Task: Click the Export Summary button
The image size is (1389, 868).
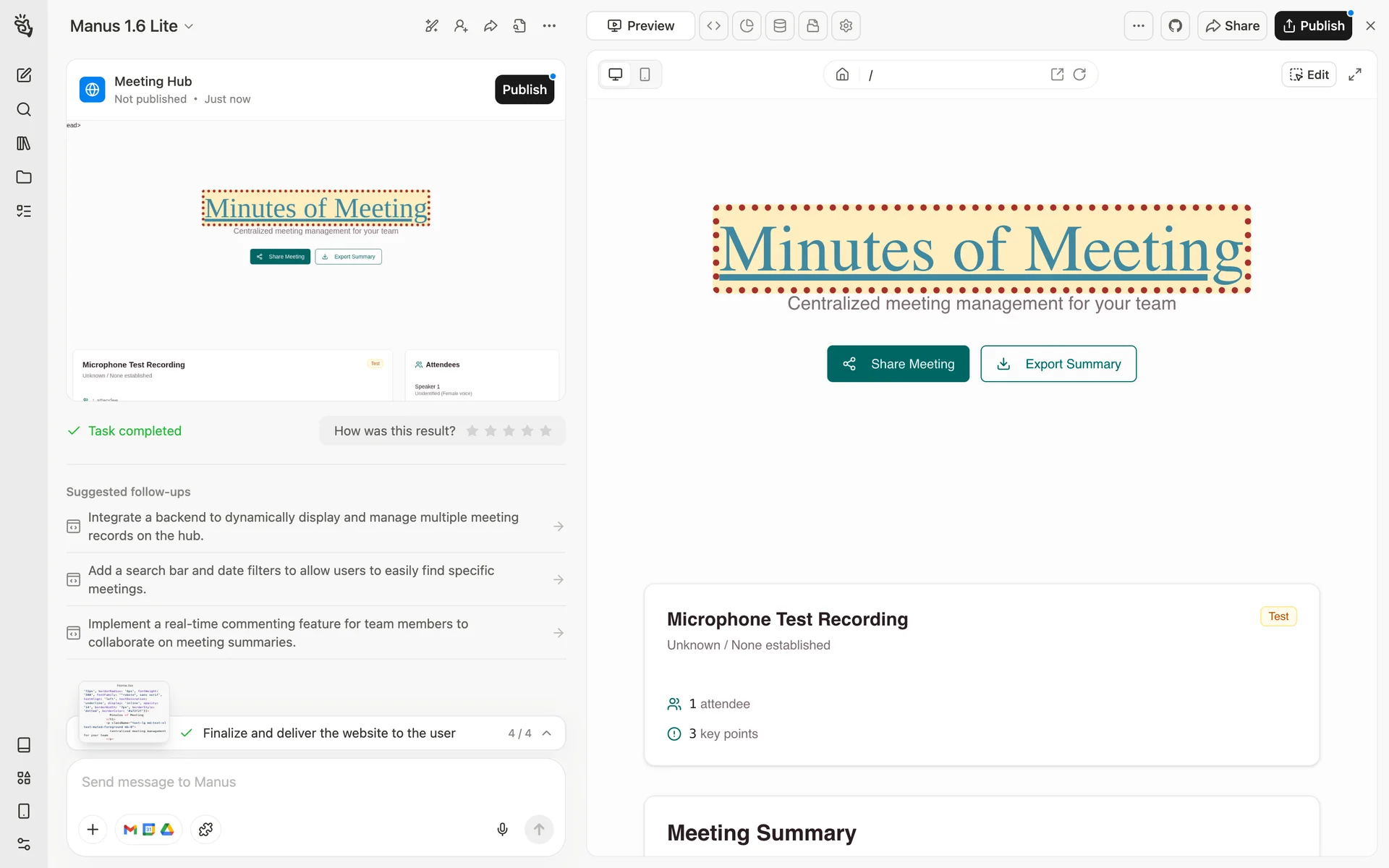Action: click(1058, 364)
